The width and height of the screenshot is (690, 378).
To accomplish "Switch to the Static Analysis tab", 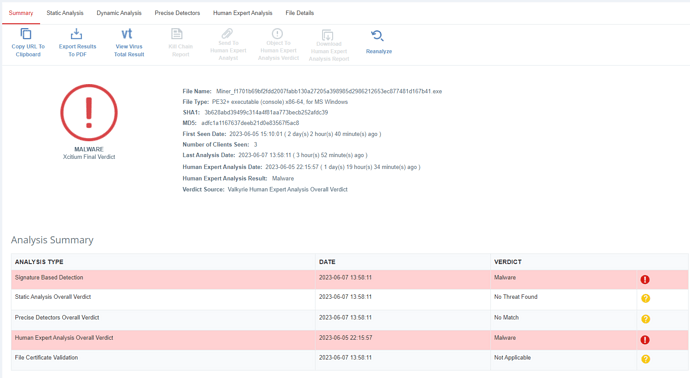I will point(65,13).
